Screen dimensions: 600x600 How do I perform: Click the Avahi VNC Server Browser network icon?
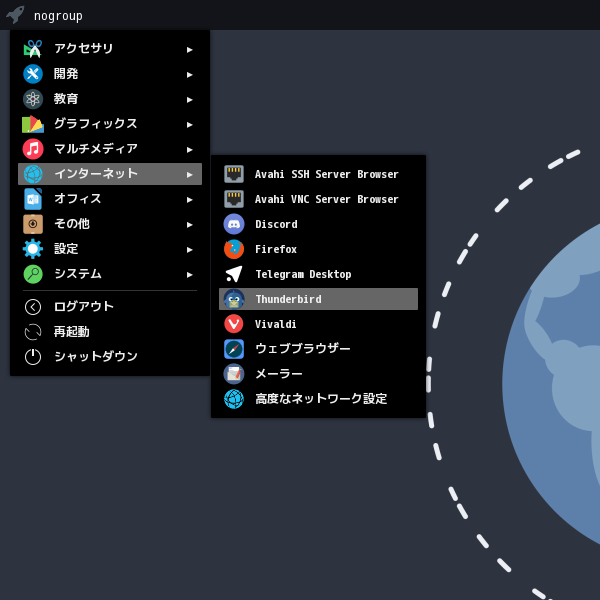tap(234, 199)
